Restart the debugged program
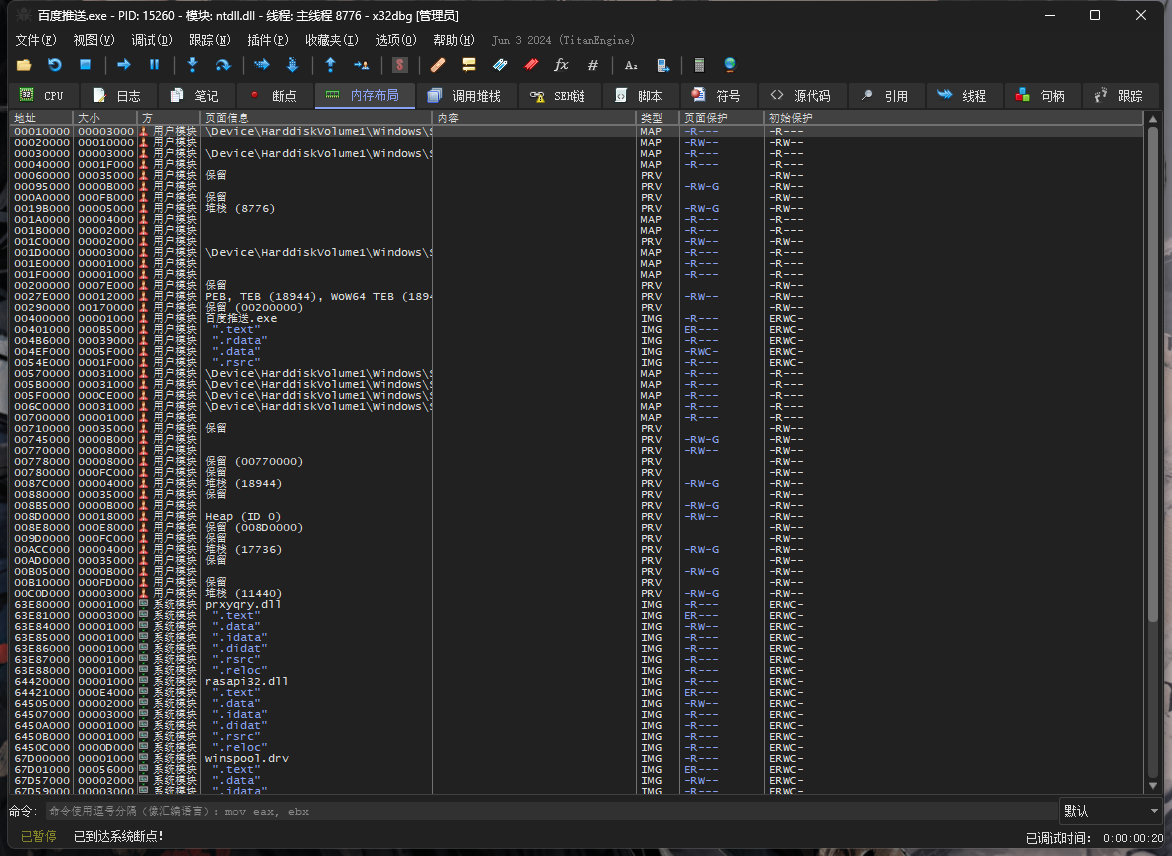 55,65
